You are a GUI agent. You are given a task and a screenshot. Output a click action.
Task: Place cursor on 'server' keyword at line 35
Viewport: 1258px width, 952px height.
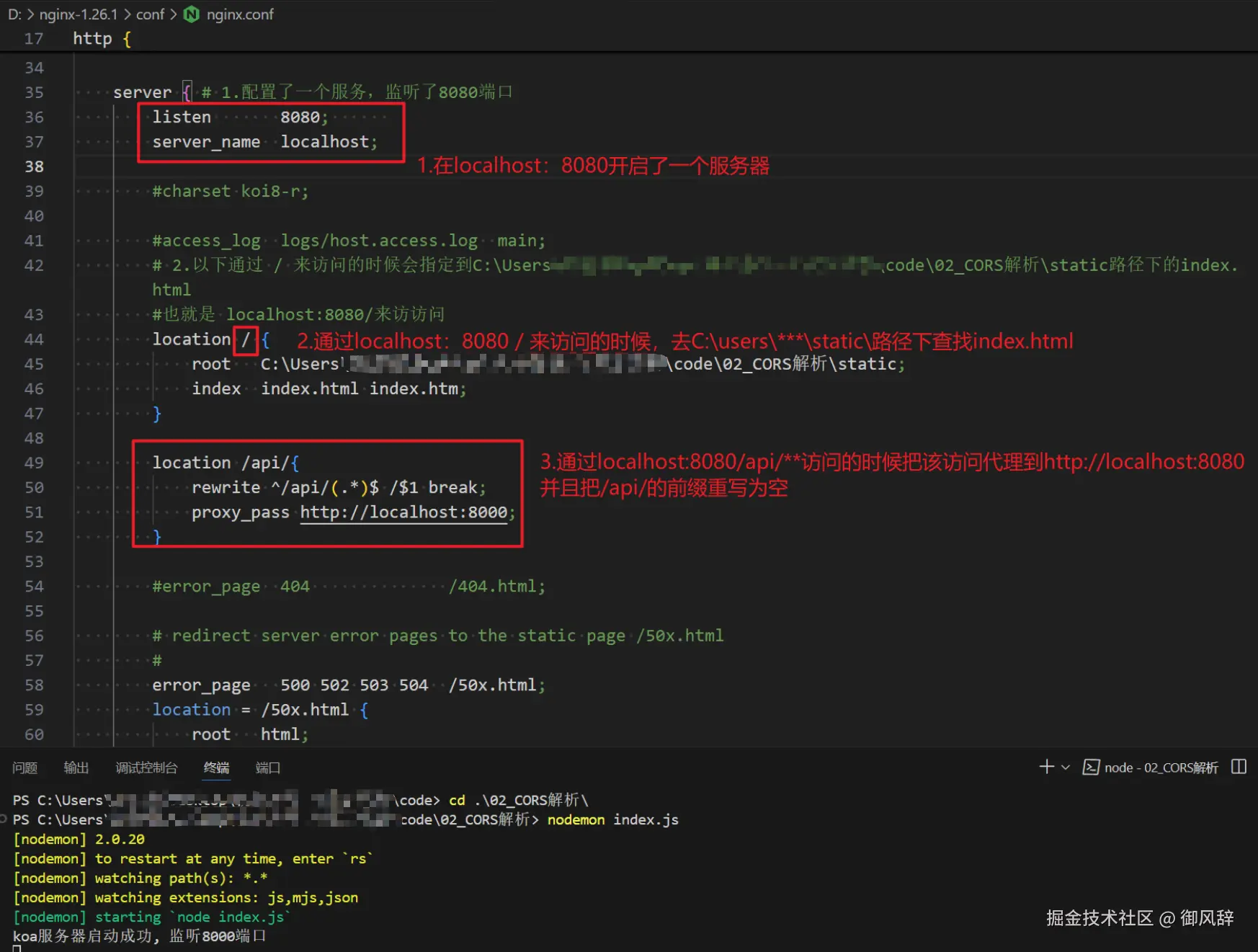(x=142, y=92)
